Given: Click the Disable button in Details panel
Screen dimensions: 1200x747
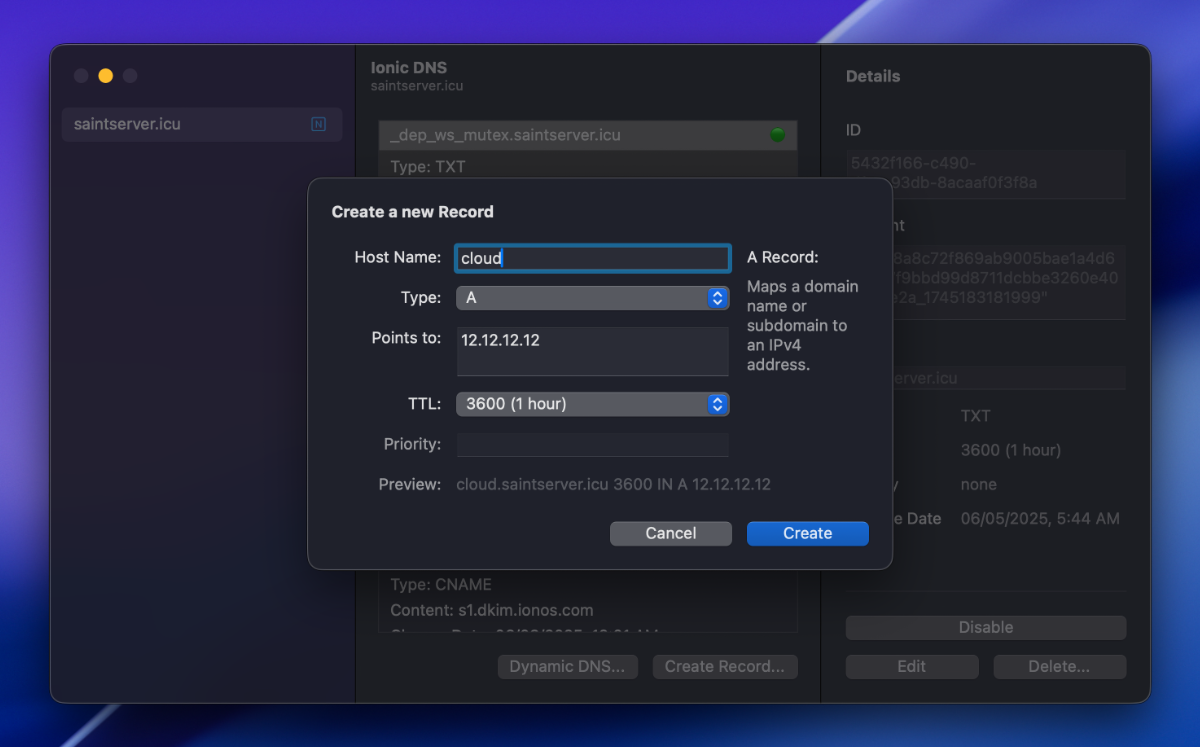Looking at the screenshot, I should coord(985,628).
